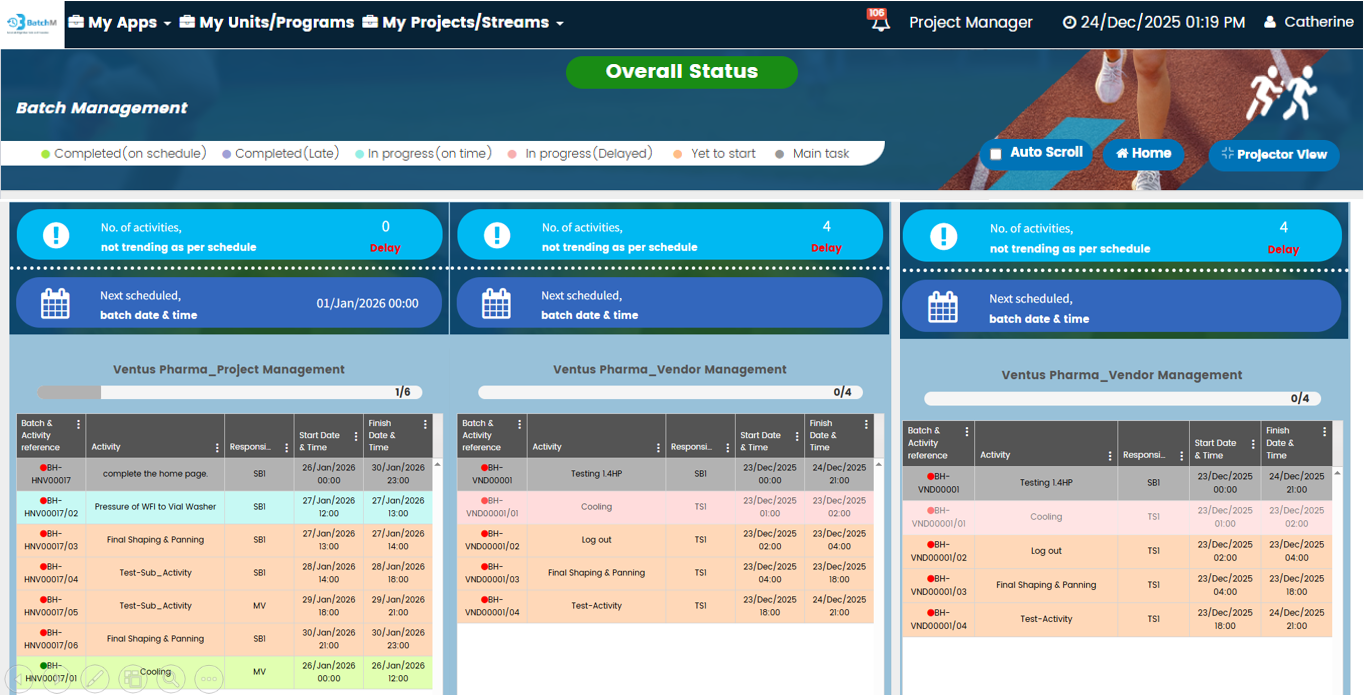1364x695 pixels.
Task: Enable the Auto Scroll checkbox
Action: click(996, 154)
